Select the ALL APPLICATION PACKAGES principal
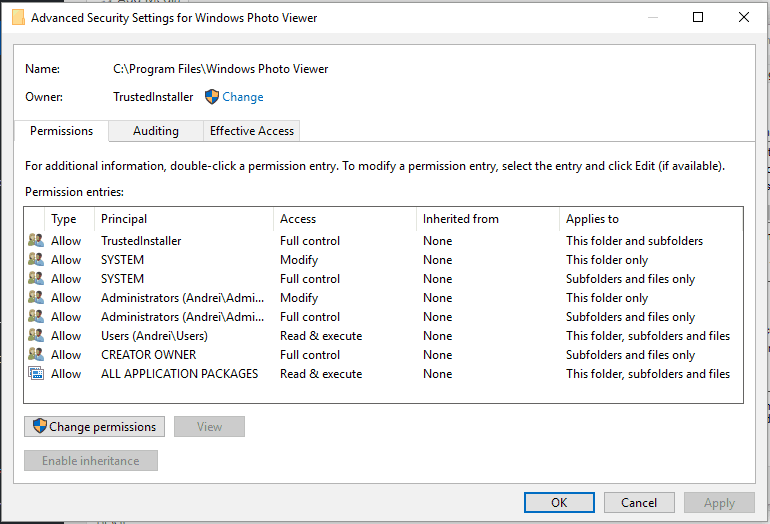770x524 pixels. (x=179, y=374)
